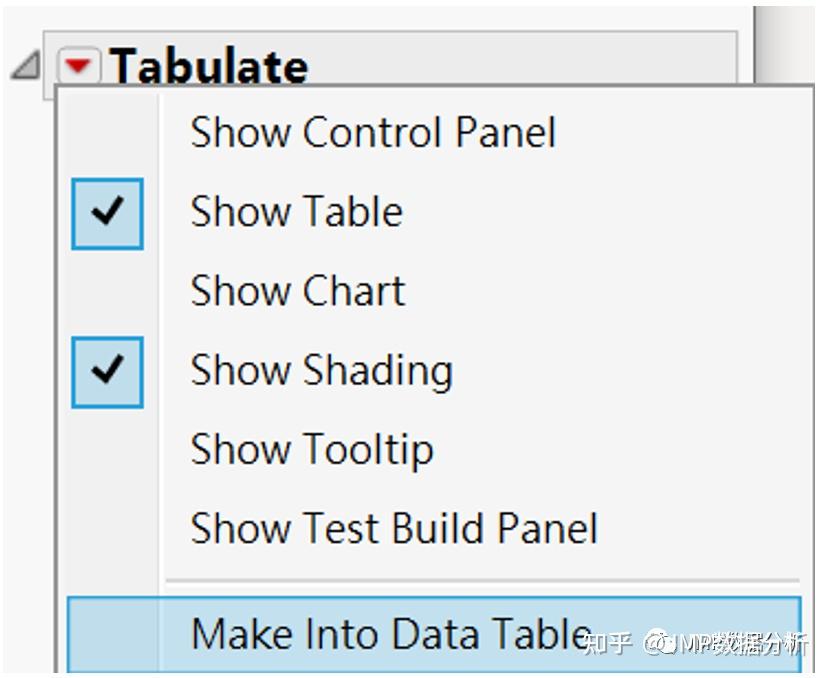Click the red triangle Tabulate menu icon
This screenshot has height=678, width=830.
pyautogui.click(x=77, y=65)
